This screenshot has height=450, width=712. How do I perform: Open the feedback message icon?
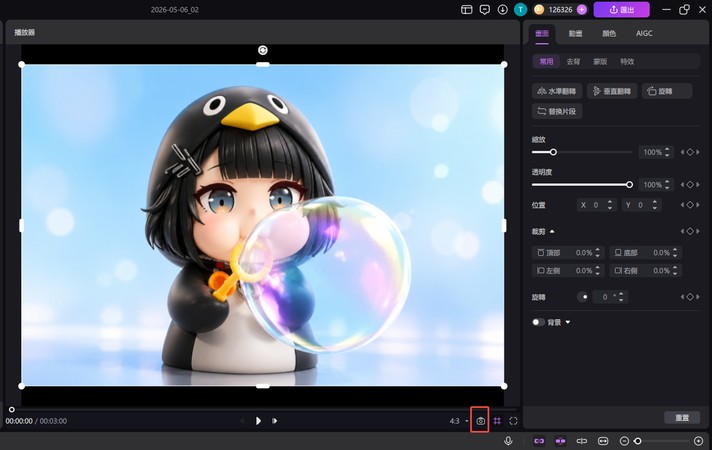(485, 10)
